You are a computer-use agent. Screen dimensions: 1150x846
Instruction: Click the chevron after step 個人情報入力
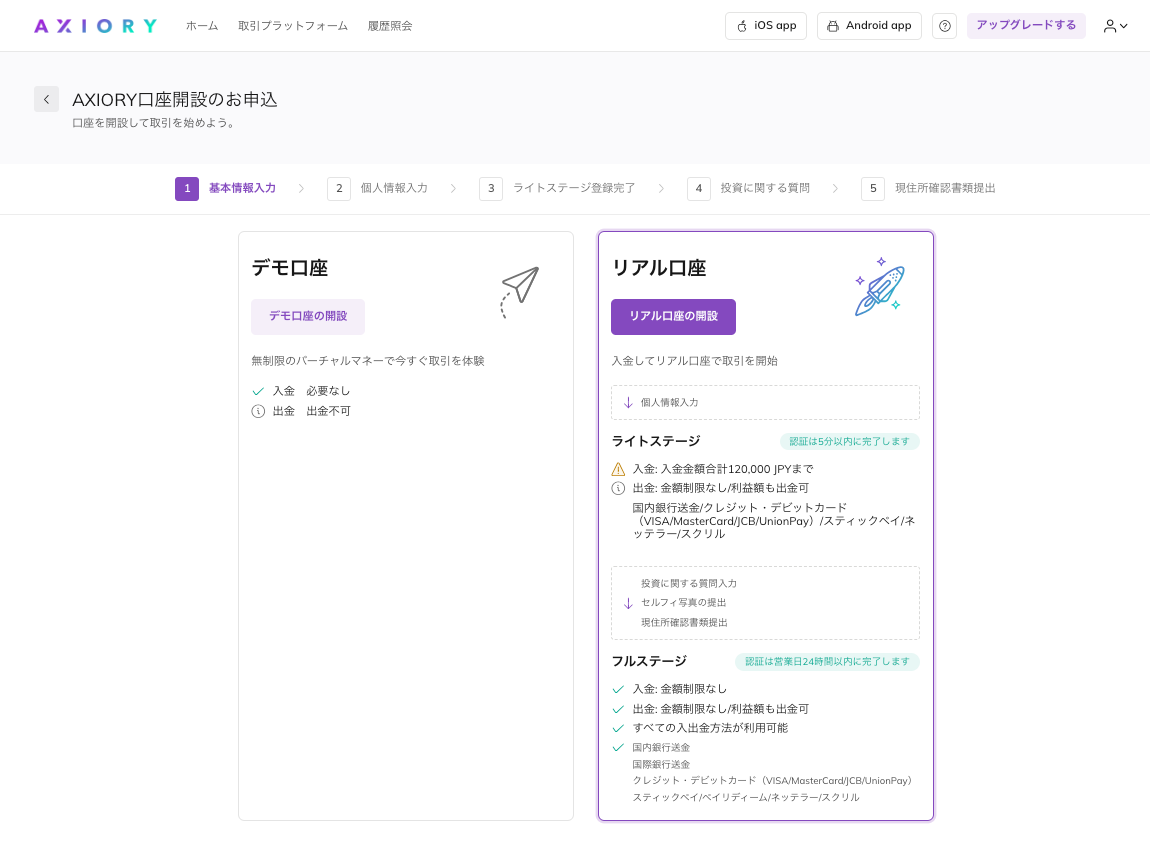453,188
